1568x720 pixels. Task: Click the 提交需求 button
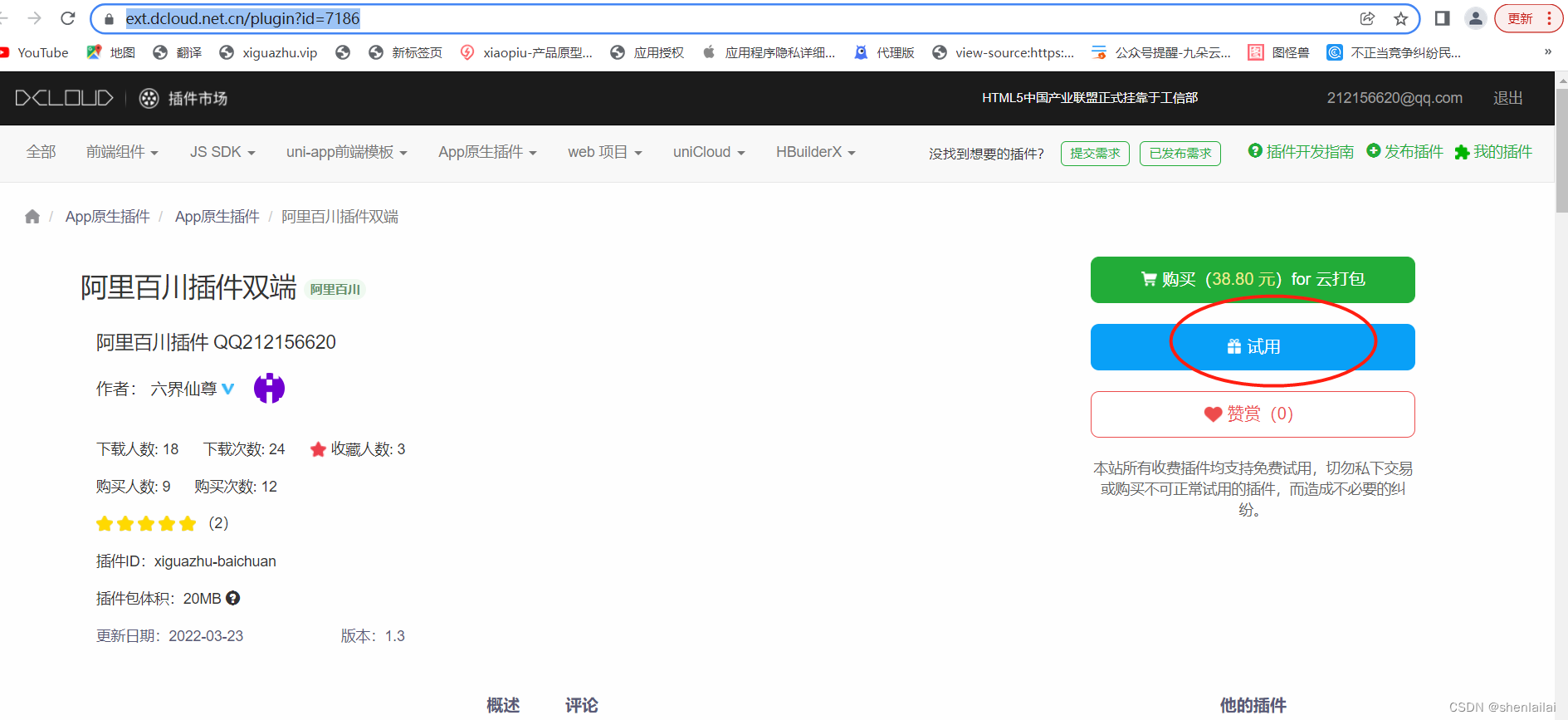(1095, 154)
